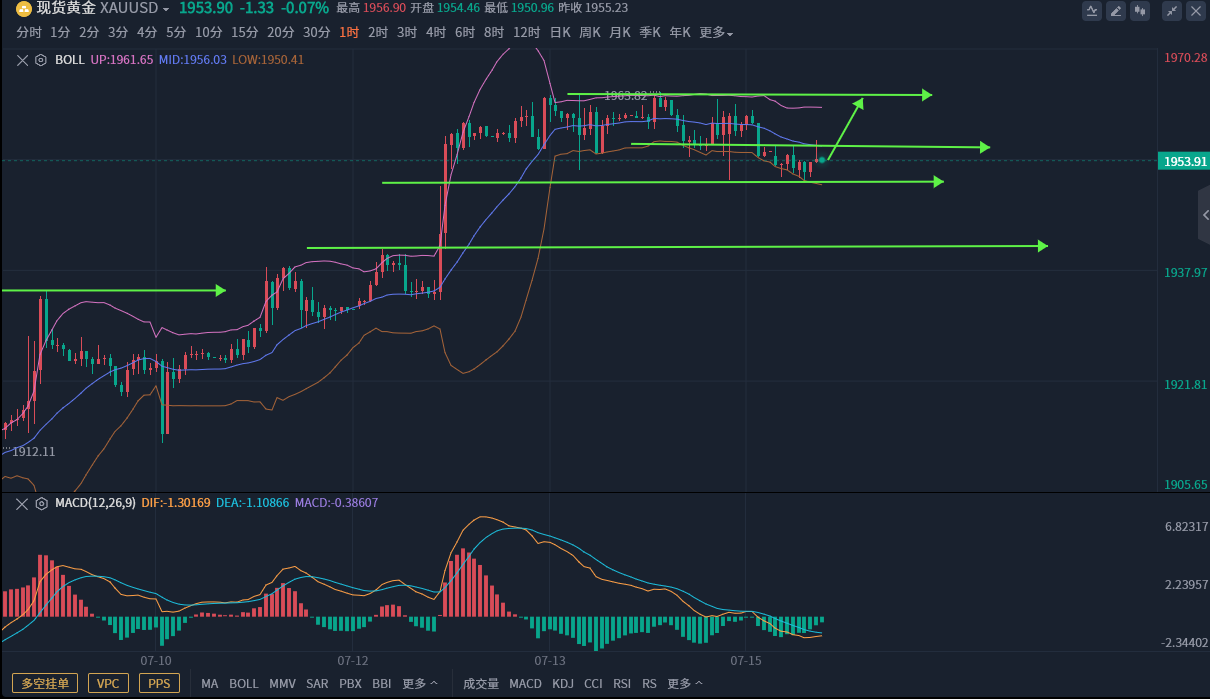Select the active 1时 timeframe

349,32
